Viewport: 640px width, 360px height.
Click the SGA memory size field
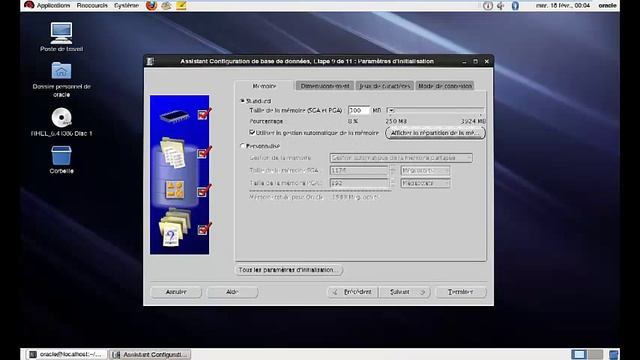(x=359, y=170)
